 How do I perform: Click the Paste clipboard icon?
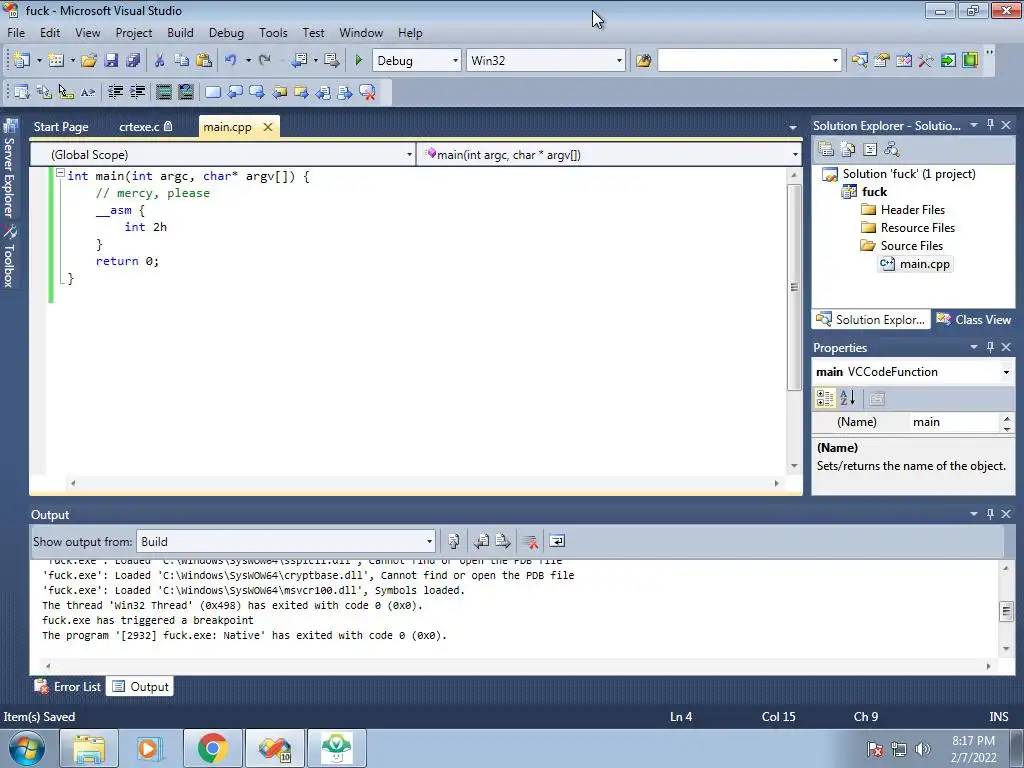click(x=204, y=61)
